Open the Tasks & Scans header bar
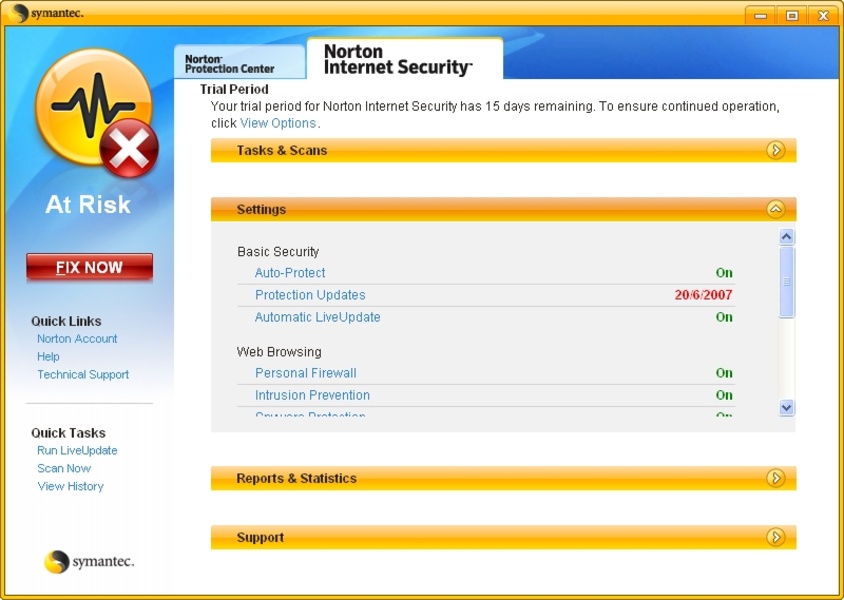Screen dimensions: 844x600 (503, 150)
